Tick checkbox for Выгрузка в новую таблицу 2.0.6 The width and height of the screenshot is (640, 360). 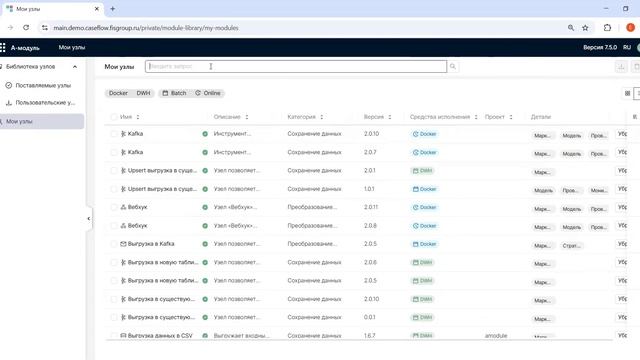click(x=114, y=262)
